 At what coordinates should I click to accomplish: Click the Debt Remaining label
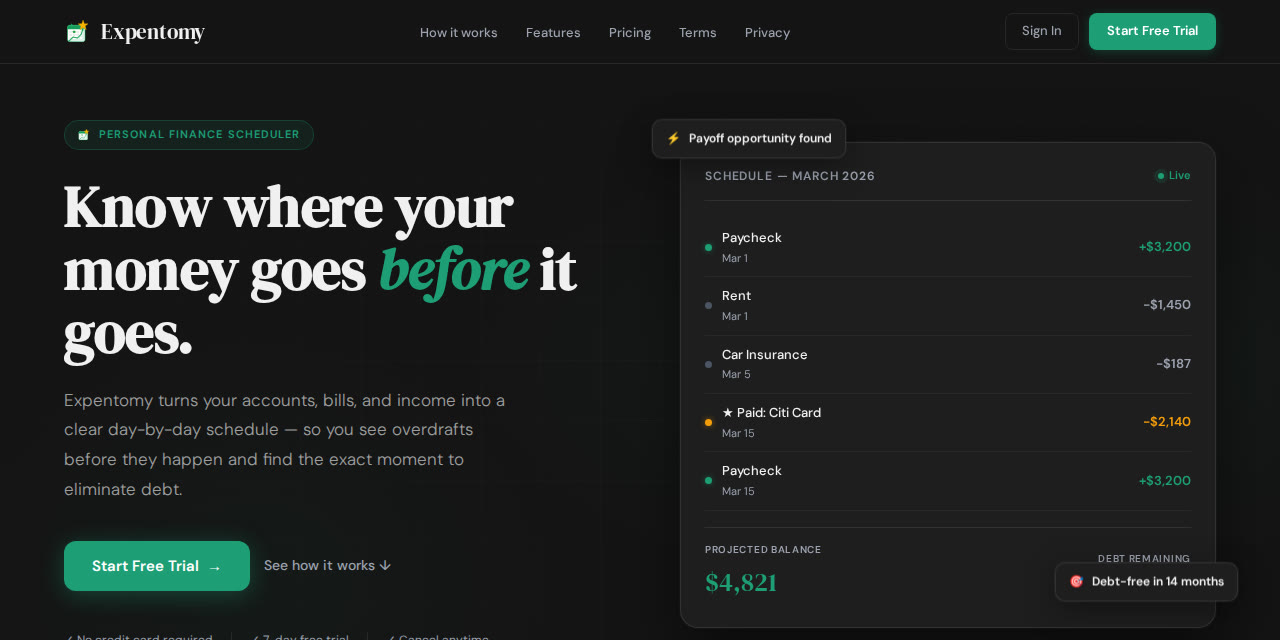click(1144, 558)
